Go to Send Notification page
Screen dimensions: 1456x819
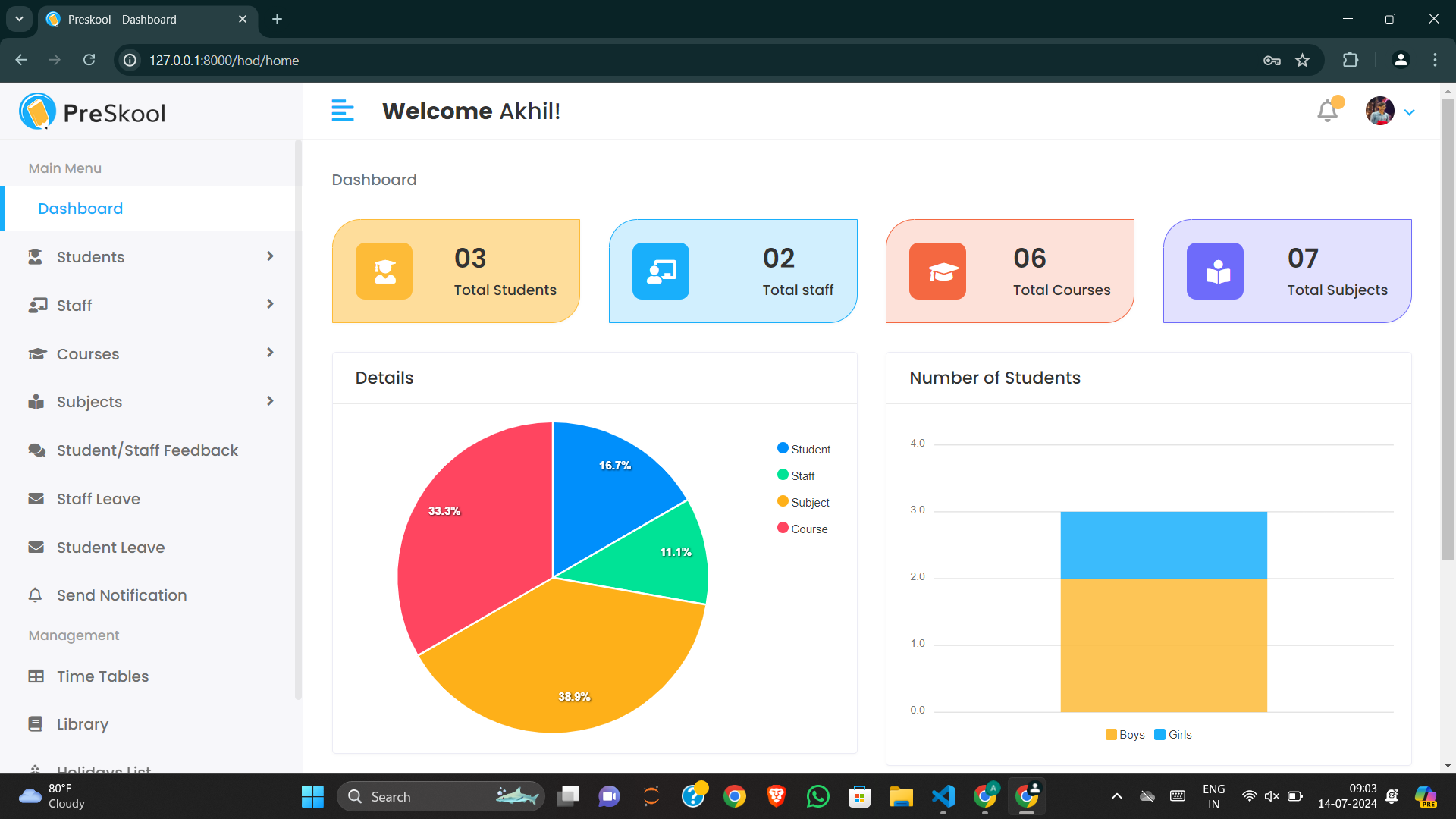[121, 595]
